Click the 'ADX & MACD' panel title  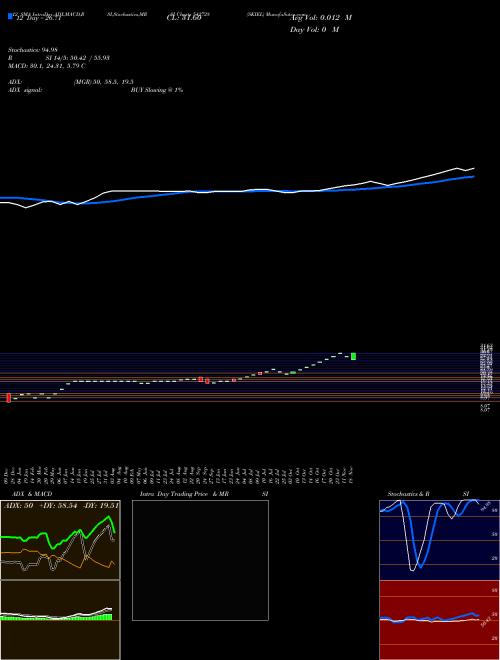tap(32, 494)
